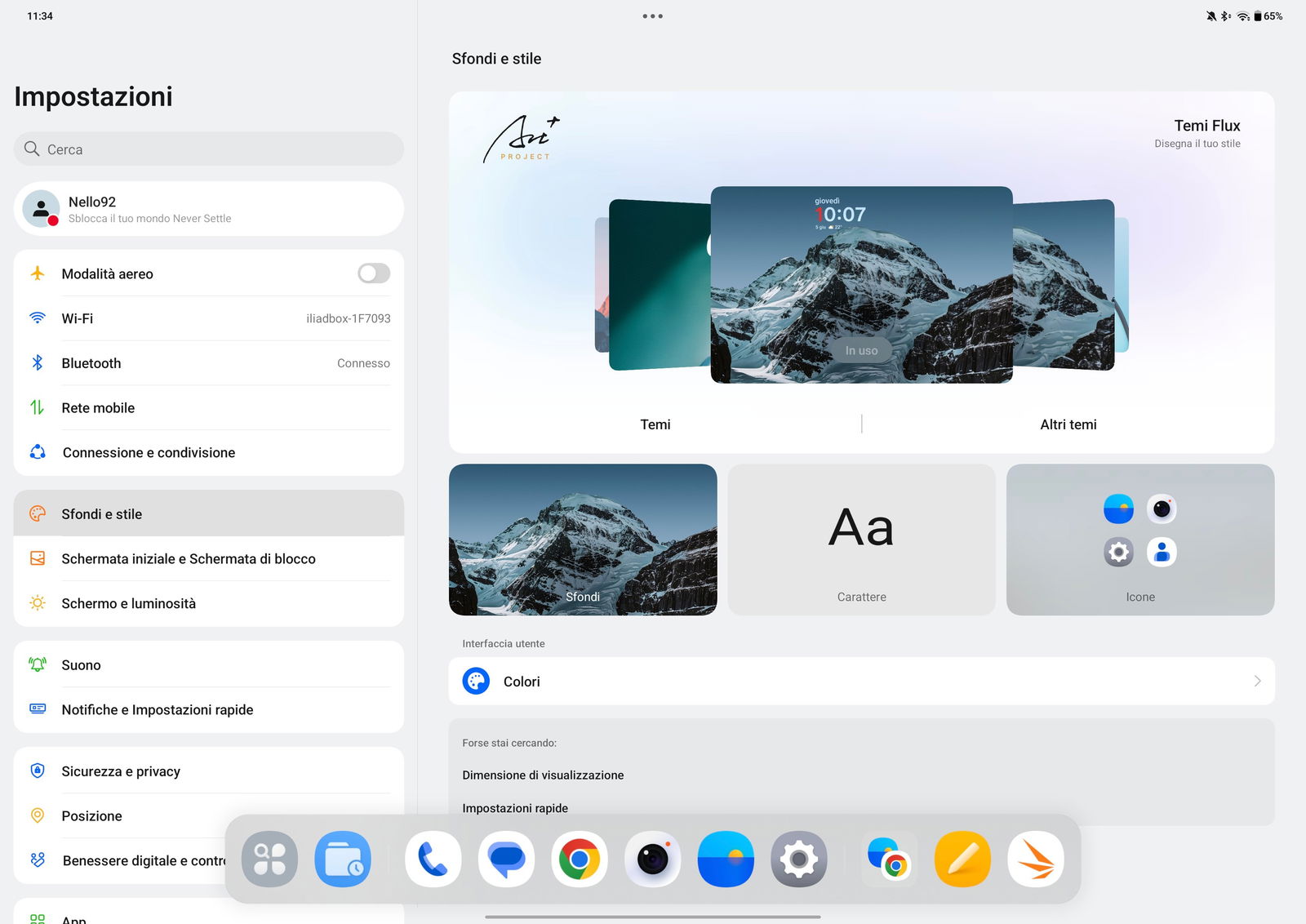
Task: Open the Settings gear in dock
Action: 799,860
